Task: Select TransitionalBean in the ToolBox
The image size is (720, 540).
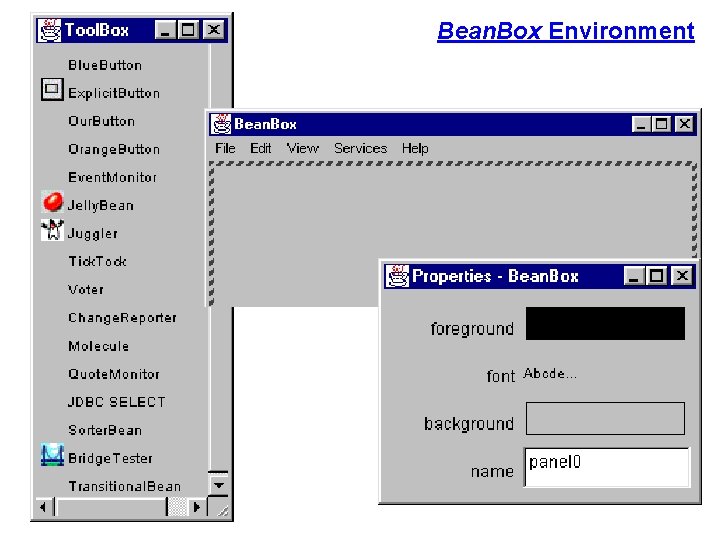Action: click(124, 486)
